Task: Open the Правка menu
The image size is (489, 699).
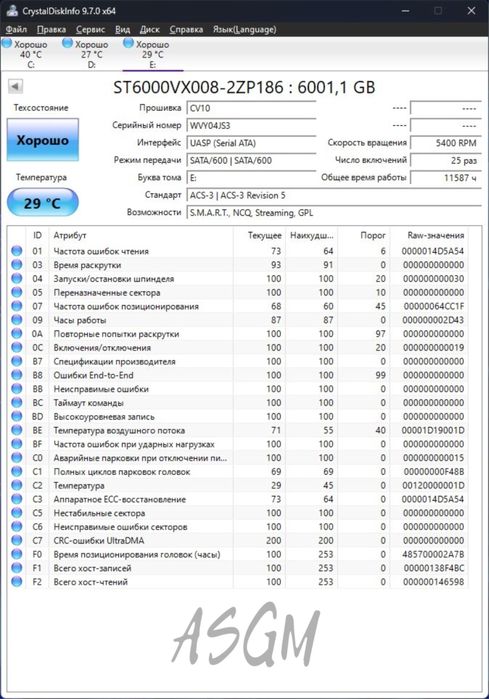Action: (x=51, y=29)
